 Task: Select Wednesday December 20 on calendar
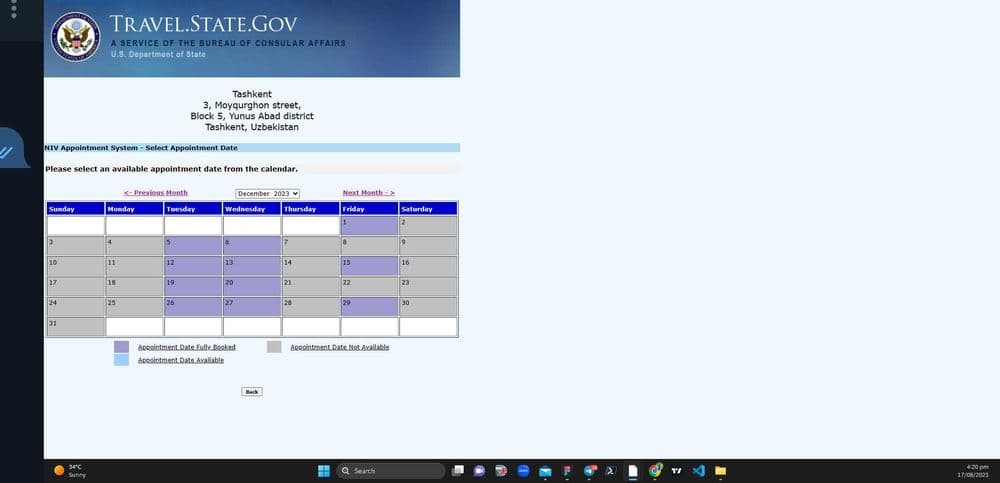[x=252, y=286]
